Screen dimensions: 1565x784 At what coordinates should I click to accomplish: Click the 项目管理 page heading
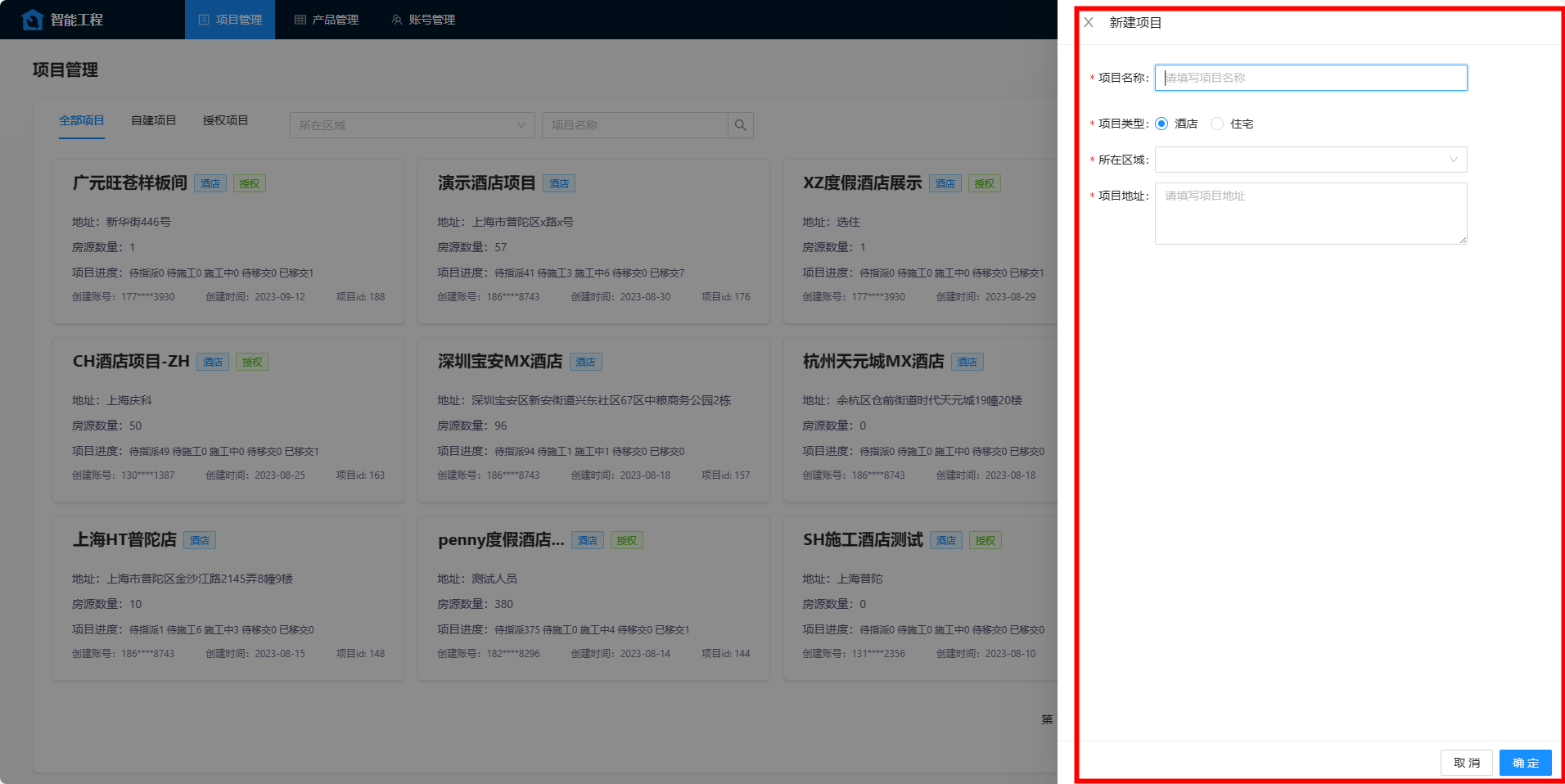coord(65,70)
